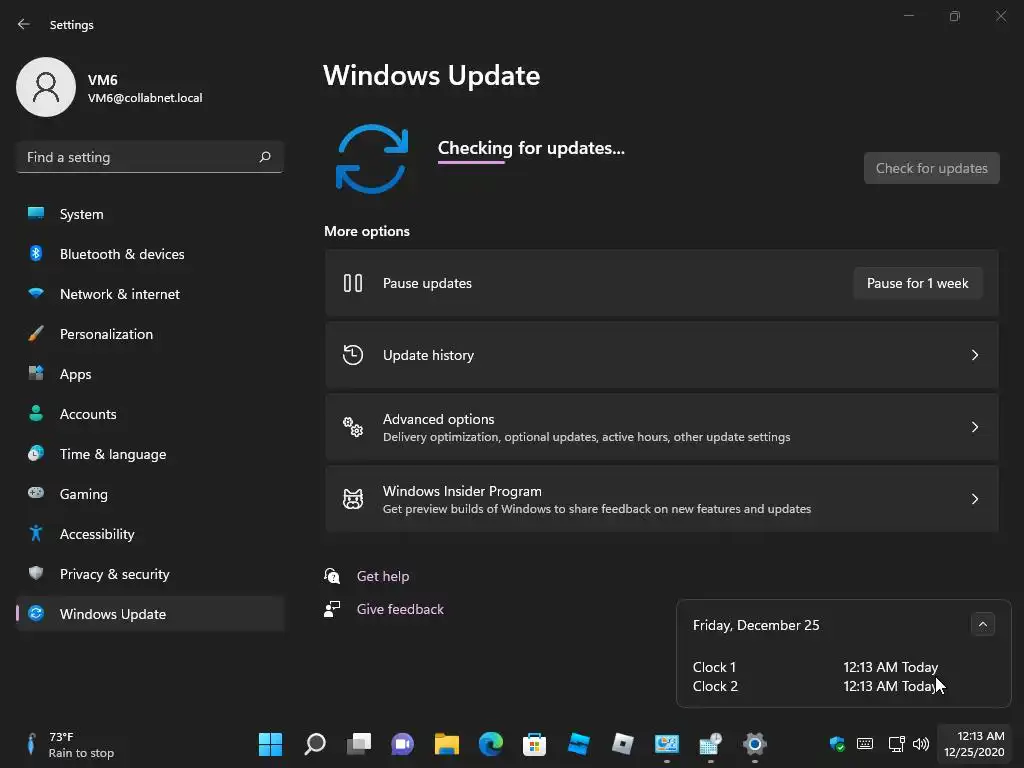Click the Update history clock icon

point(353,355)
